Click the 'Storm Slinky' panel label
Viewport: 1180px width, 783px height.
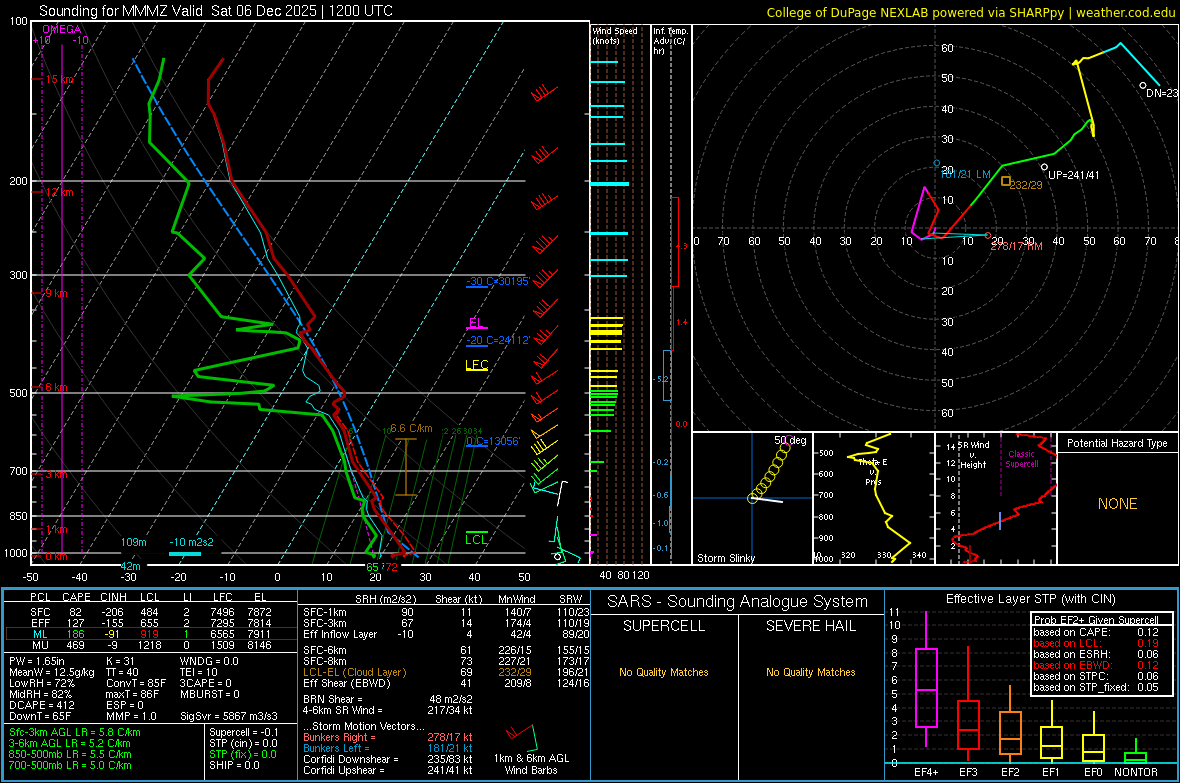tap(726, 558)
